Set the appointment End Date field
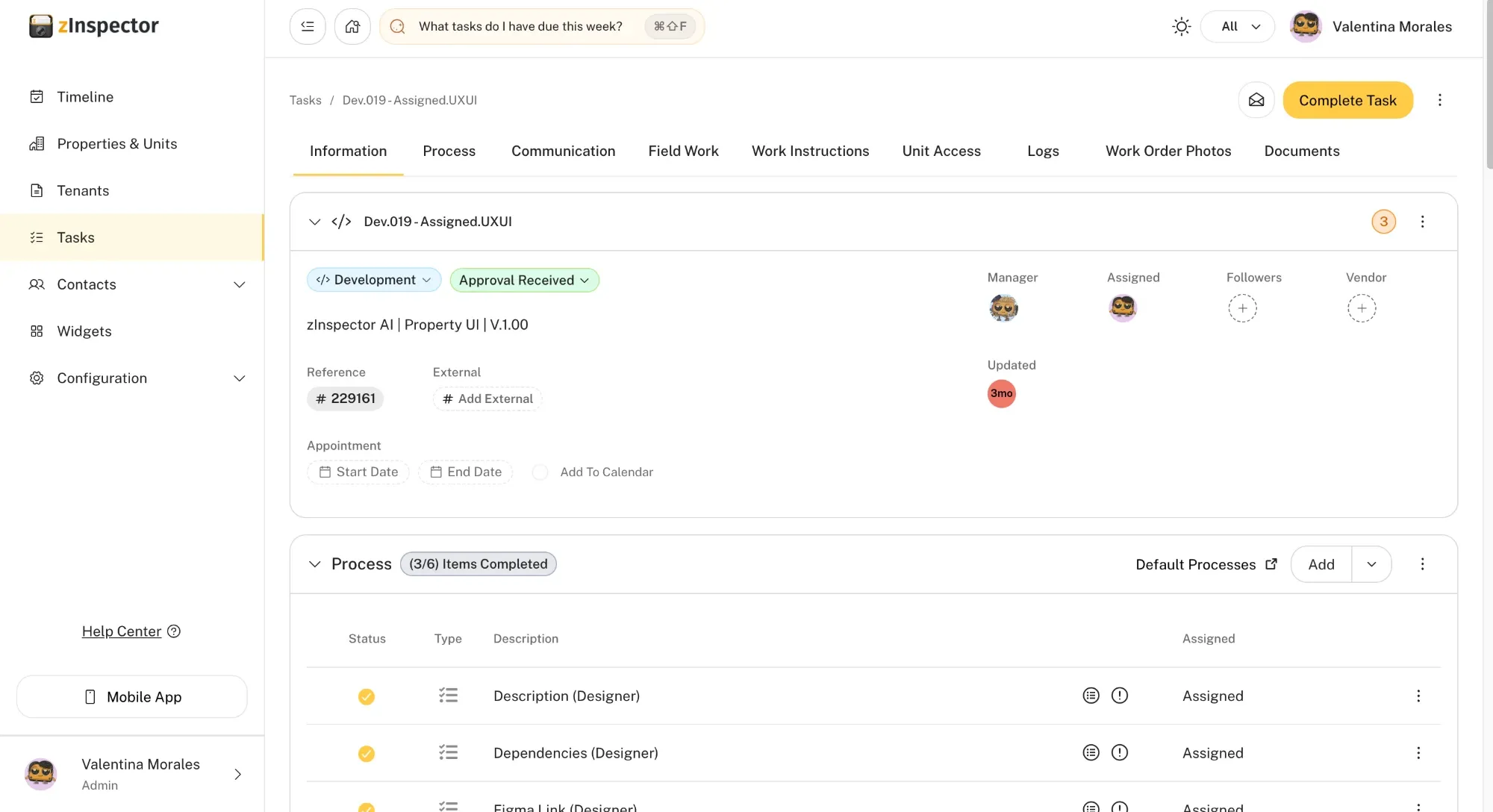 466,472
